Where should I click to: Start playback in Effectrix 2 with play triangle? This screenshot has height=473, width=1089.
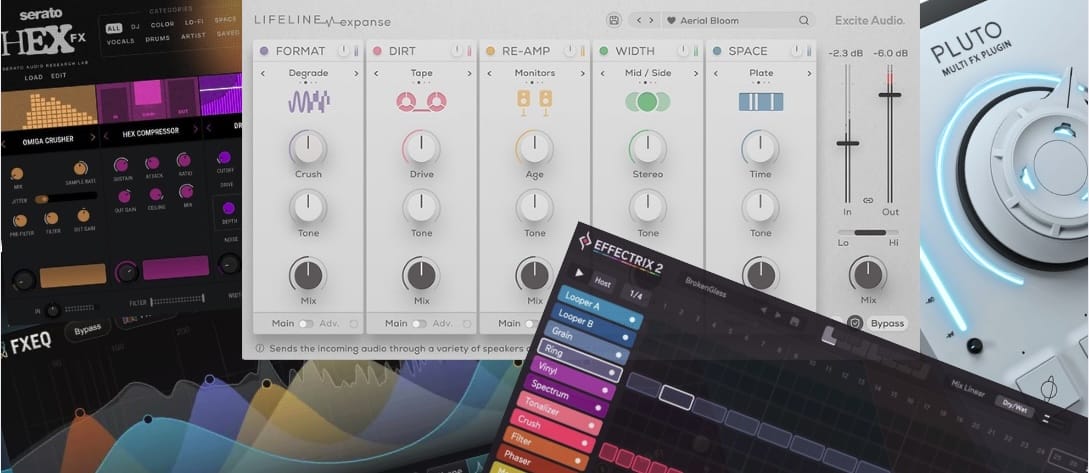point(579,272)
